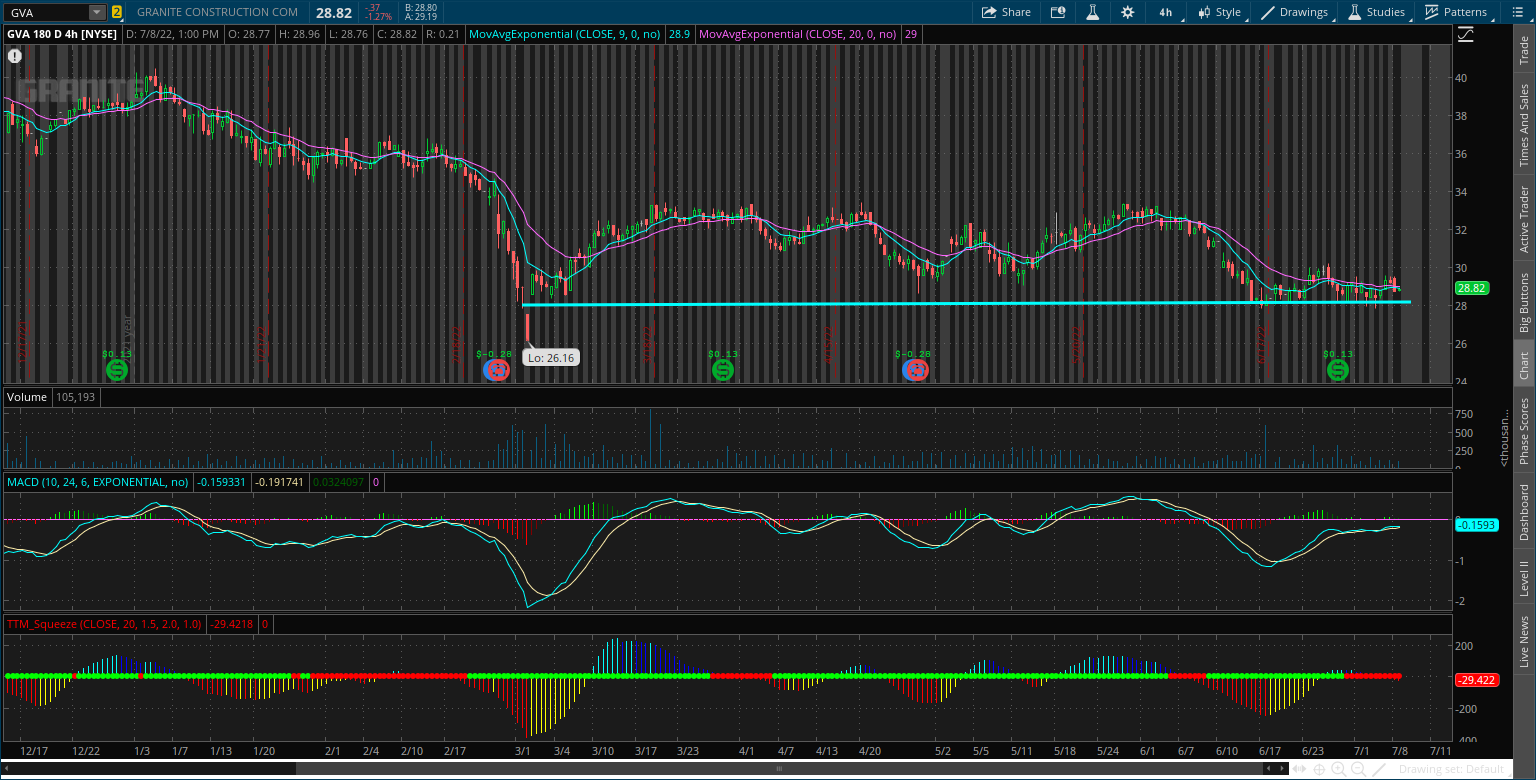Image resolution: width=1536 pixels, height=780 pixels.
Task: Click the Lo: 26.16 price bubble
Action: [550, 357]
